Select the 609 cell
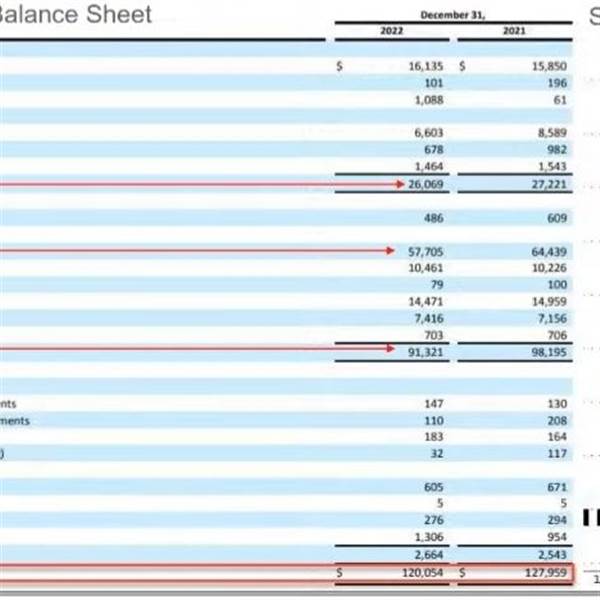 (557, 218)
